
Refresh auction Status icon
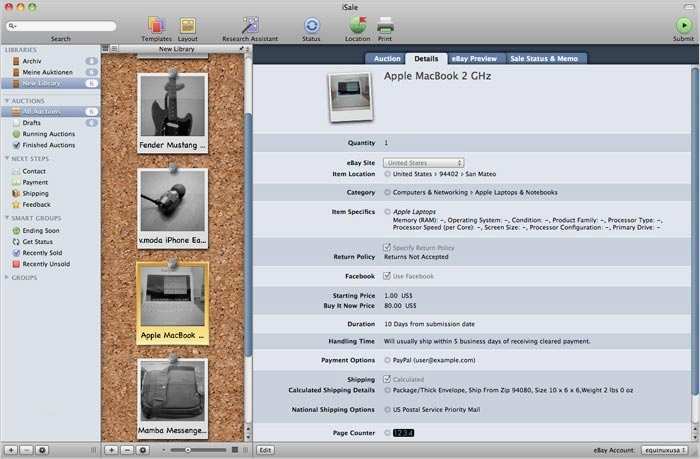(311, 25)
